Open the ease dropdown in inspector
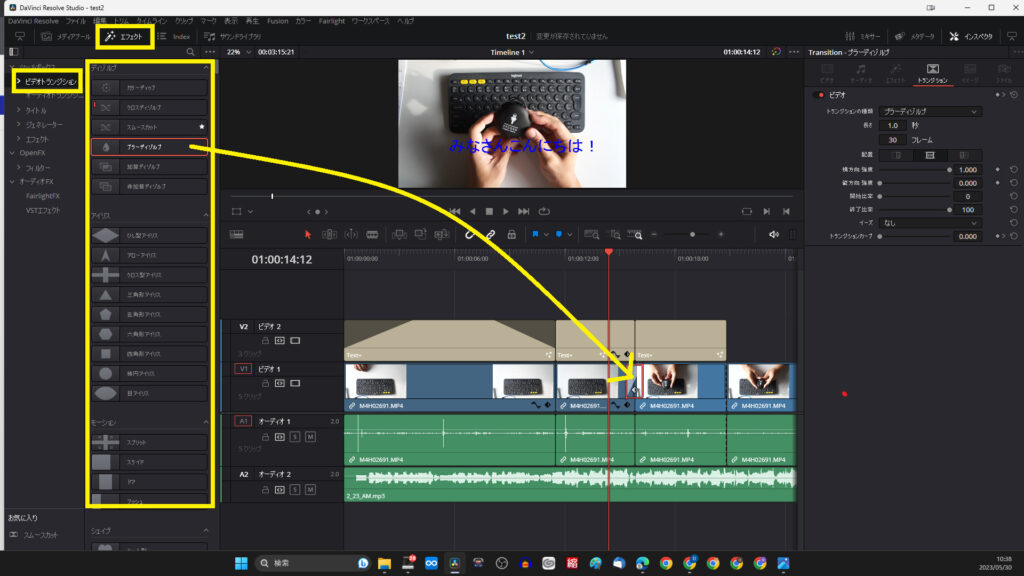The height and width of the screenshot is (576, 1024). (930, 223)
